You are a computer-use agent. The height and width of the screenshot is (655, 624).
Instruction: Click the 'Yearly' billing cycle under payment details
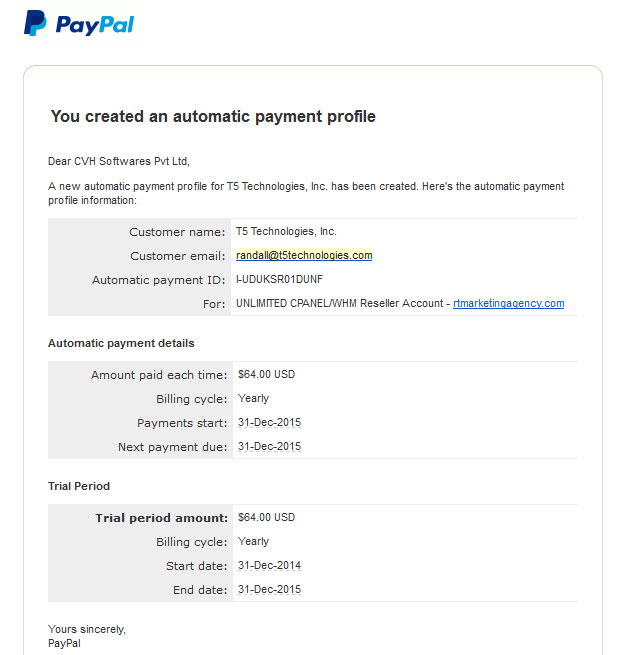(x=254, y=399)
